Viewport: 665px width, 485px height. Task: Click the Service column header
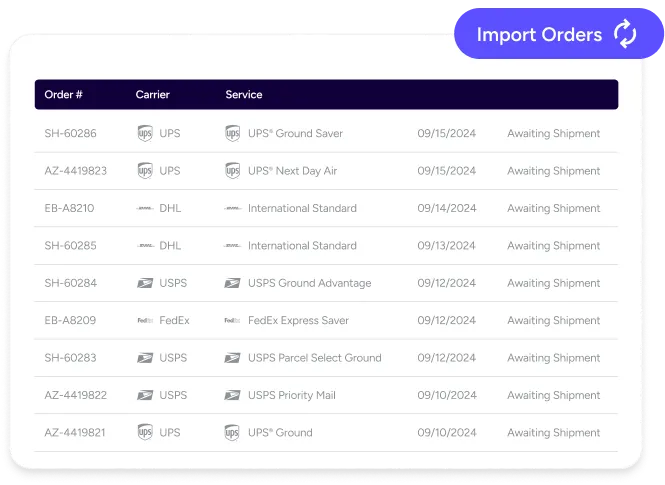pyautogui.click(x=244, y=95)
